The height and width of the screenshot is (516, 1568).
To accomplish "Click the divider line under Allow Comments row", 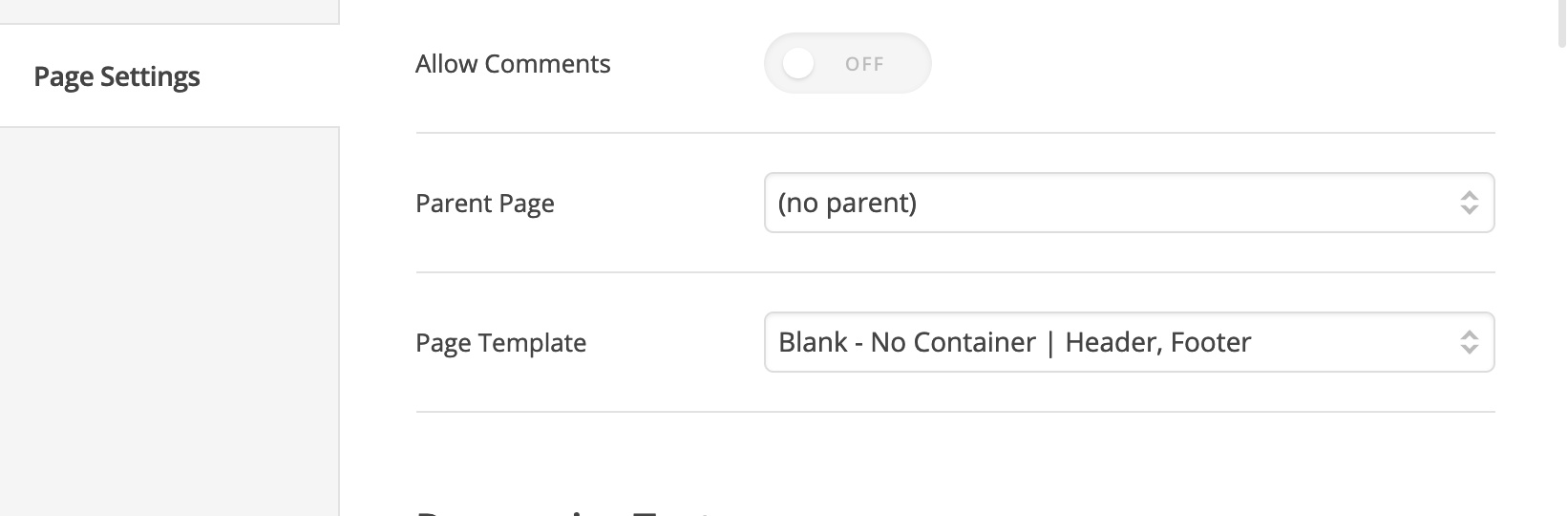I will coord(955,133).
